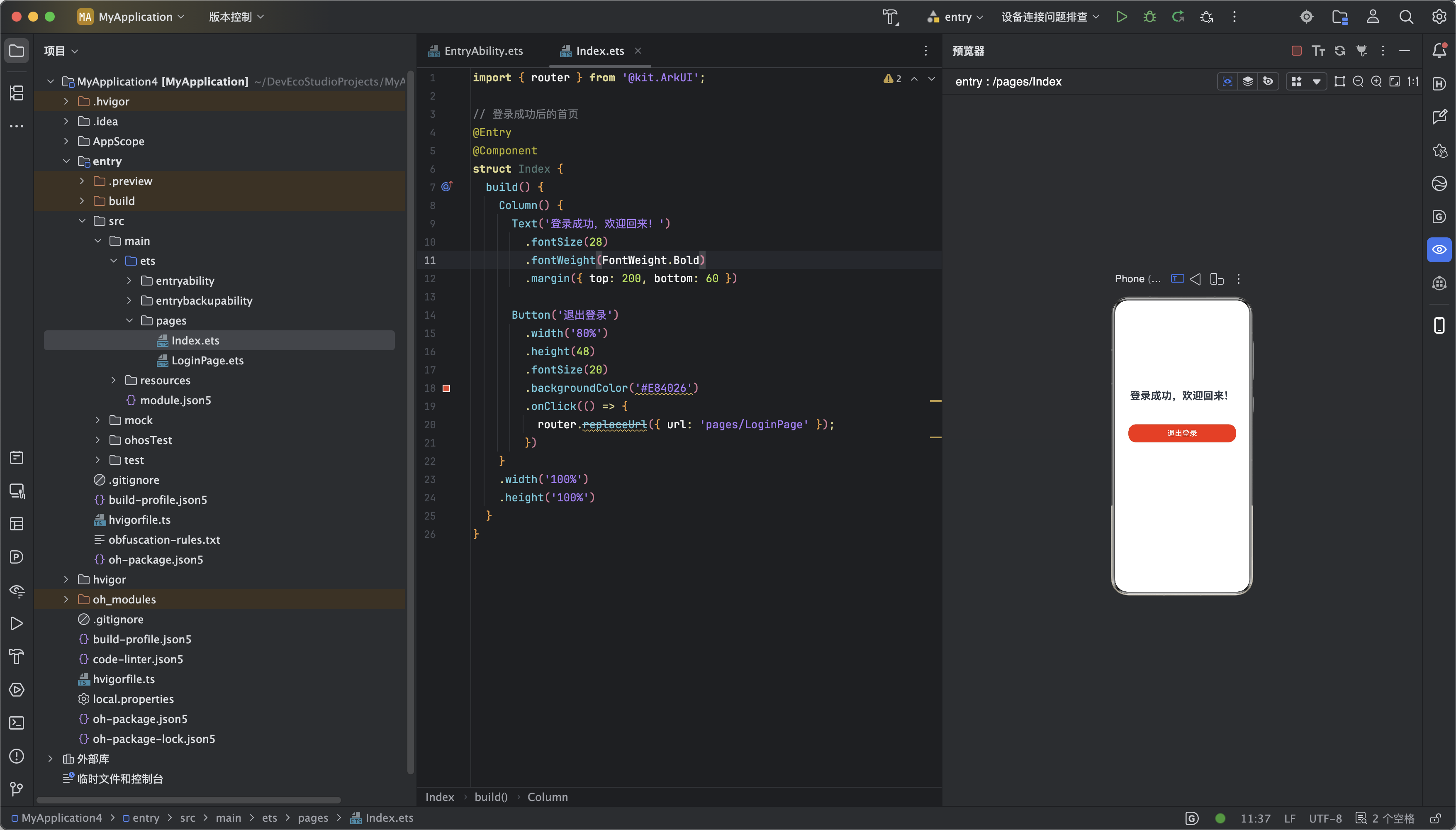Screen dimensions: 1456x830
Task: Collapse the entry module folder
Action: [66, 161]
